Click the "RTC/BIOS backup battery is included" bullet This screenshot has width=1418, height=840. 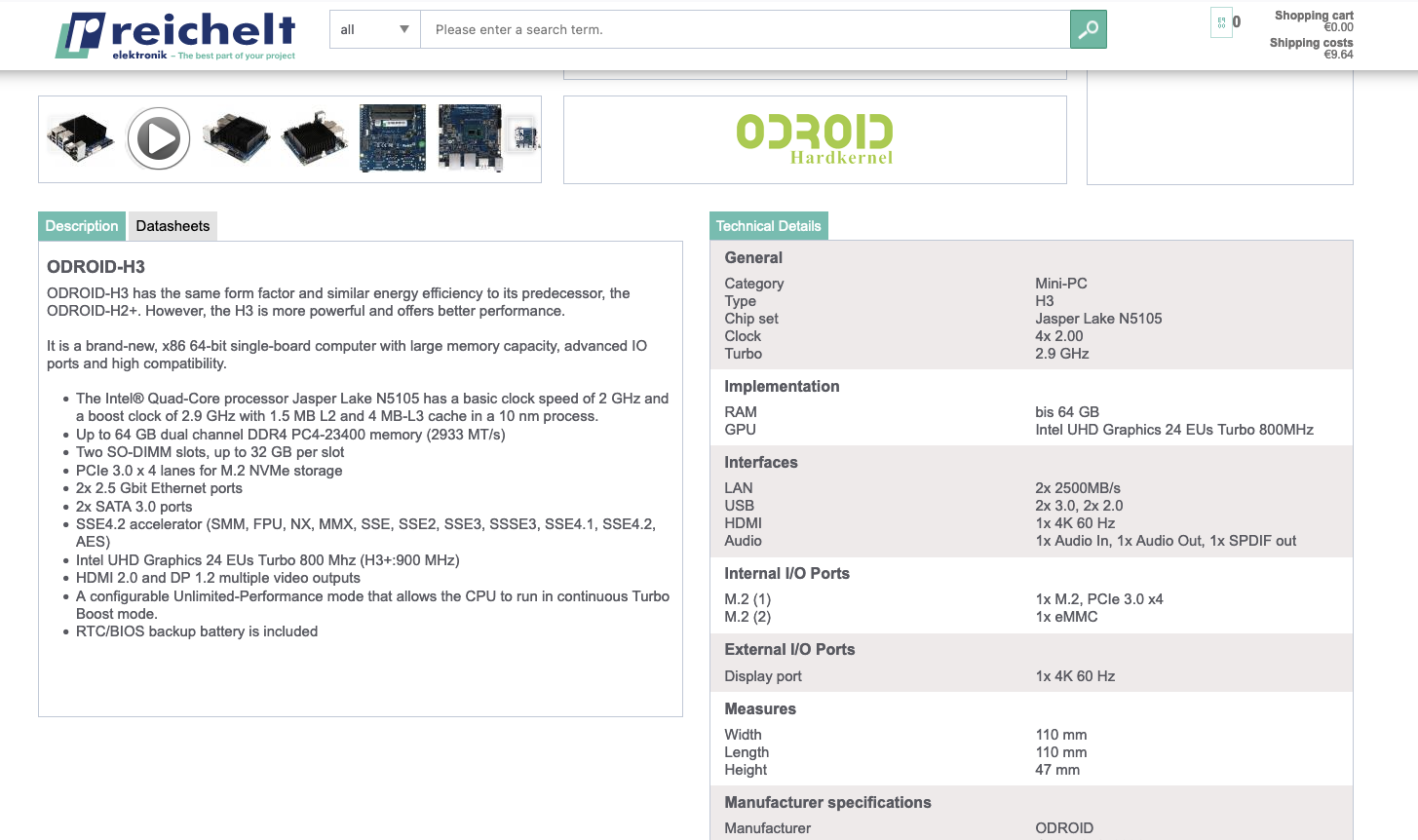(197, 631)
